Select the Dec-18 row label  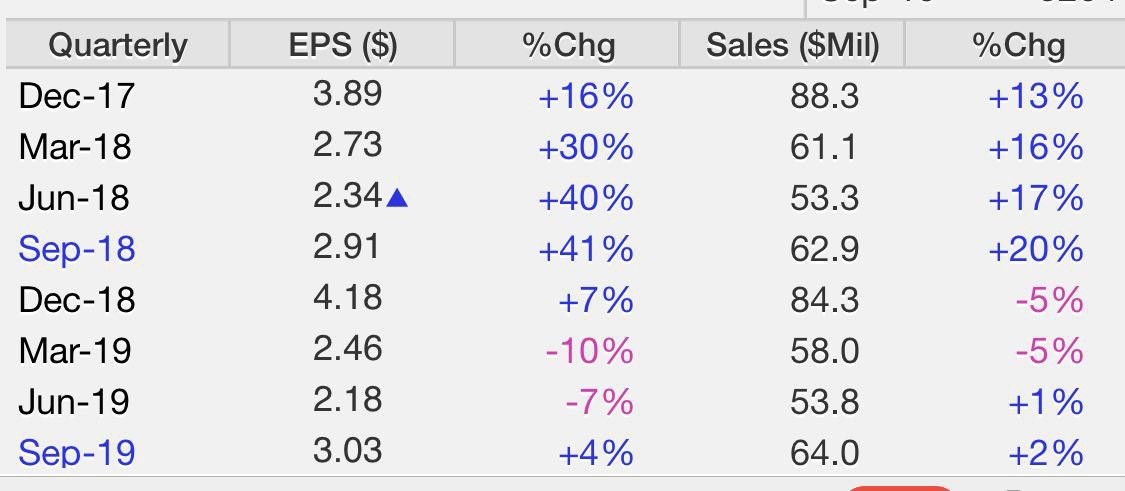pos(77,300)
